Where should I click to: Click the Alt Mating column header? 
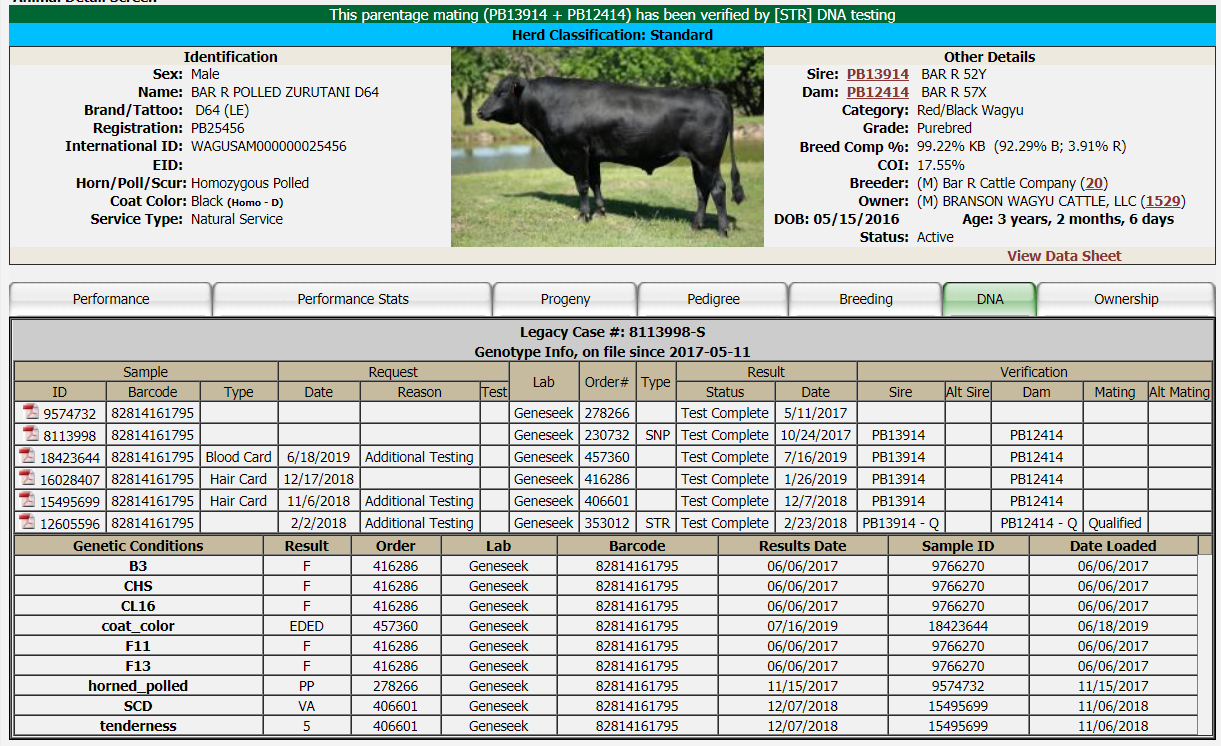[1179, 392]
